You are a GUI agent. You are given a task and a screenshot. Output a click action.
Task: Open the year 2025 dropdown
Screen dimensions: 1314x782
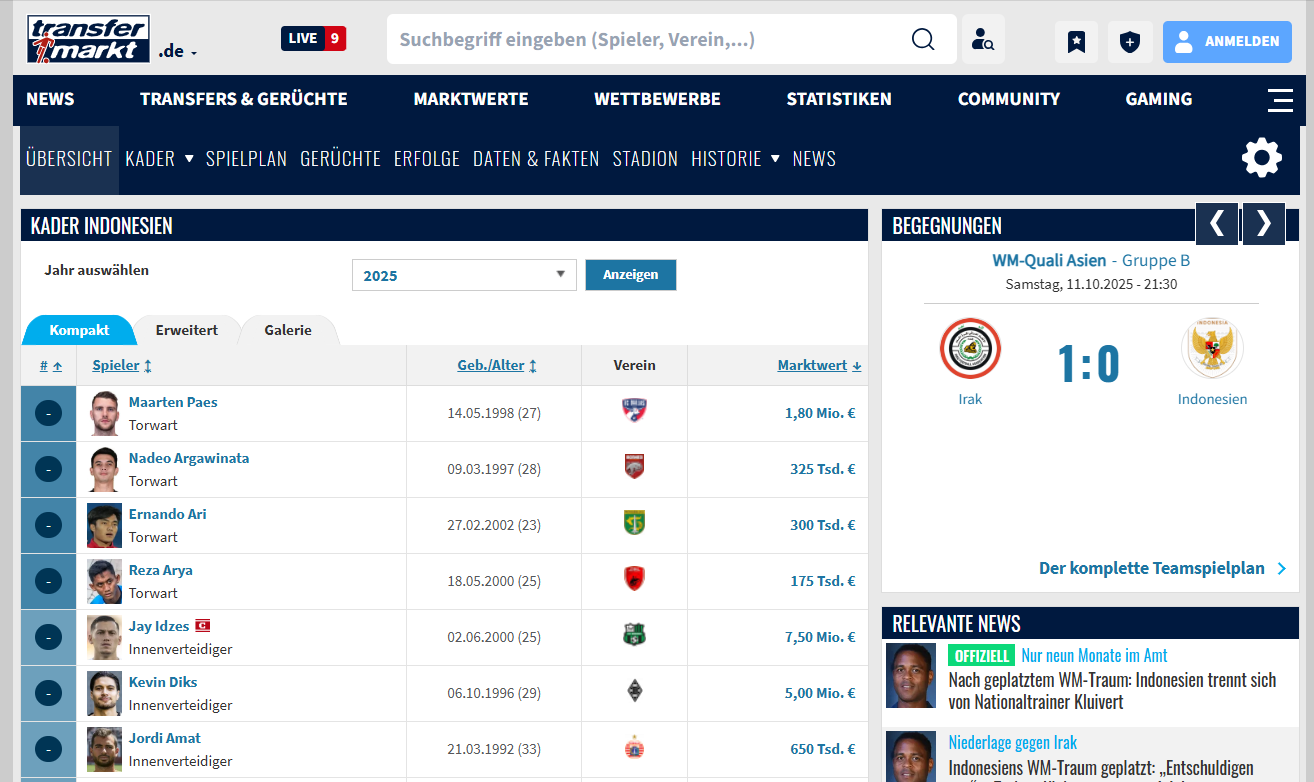click(x=464, y=275)
